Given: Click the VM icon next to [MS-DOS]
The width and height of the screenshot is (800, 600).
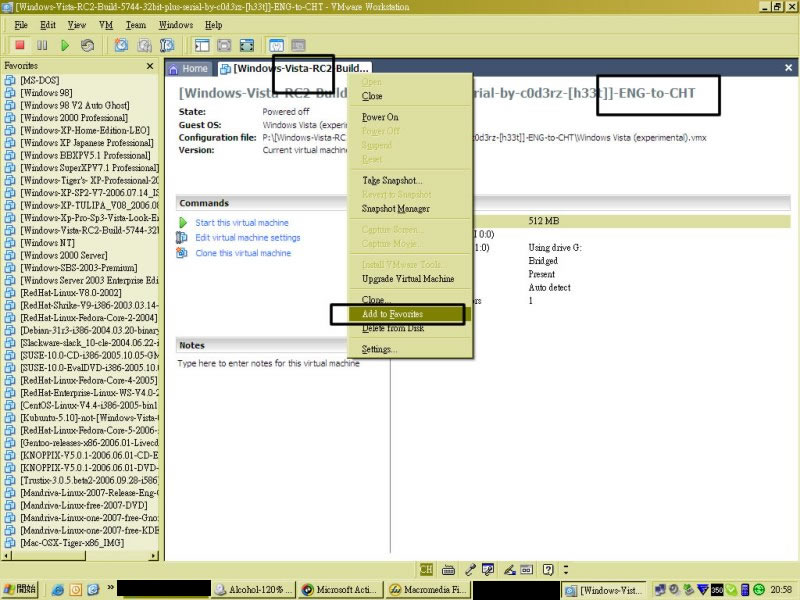Looking at the screenshot, I should 10,80.
